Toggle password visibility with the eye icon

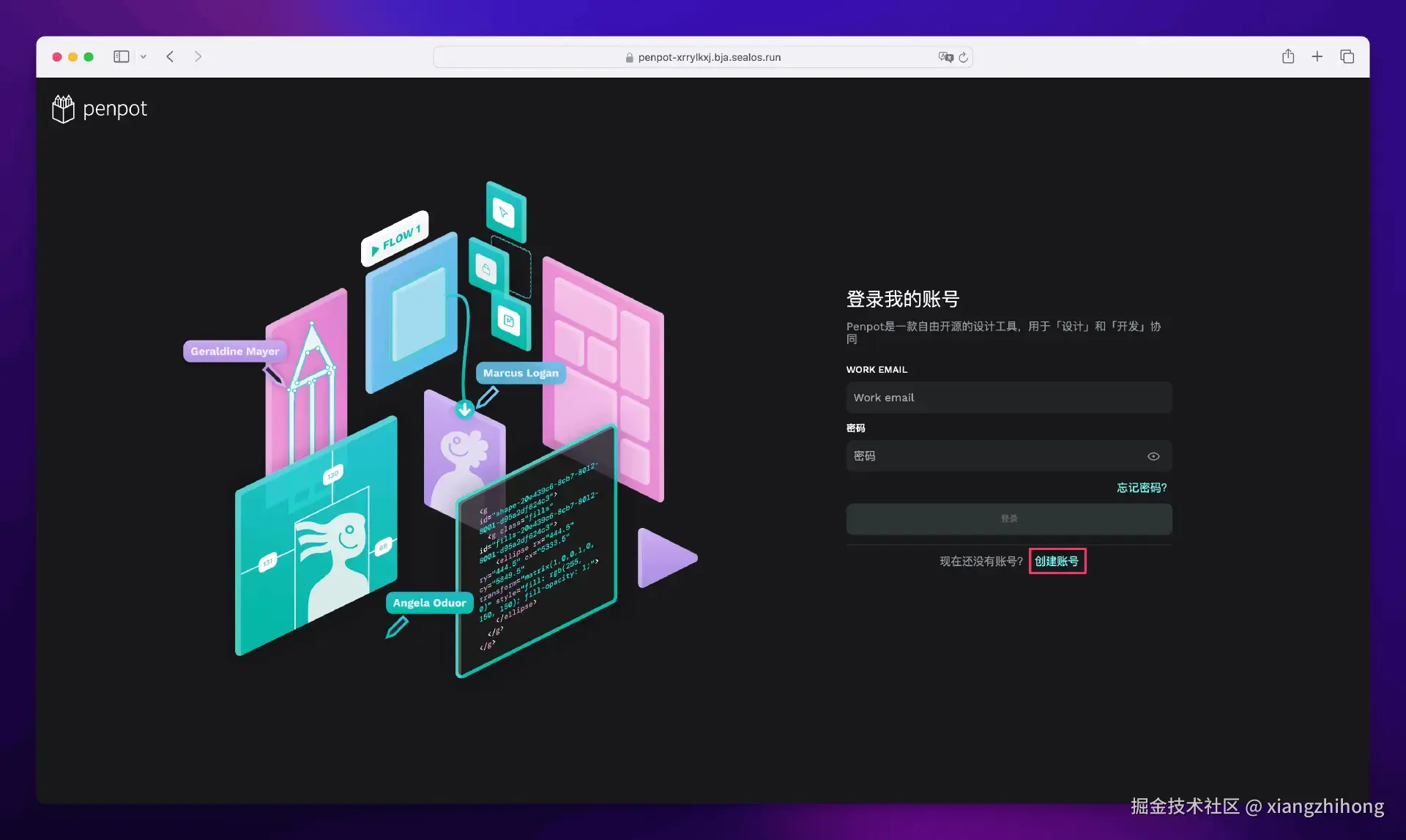pyautogui.click(x=1153, y=456)
